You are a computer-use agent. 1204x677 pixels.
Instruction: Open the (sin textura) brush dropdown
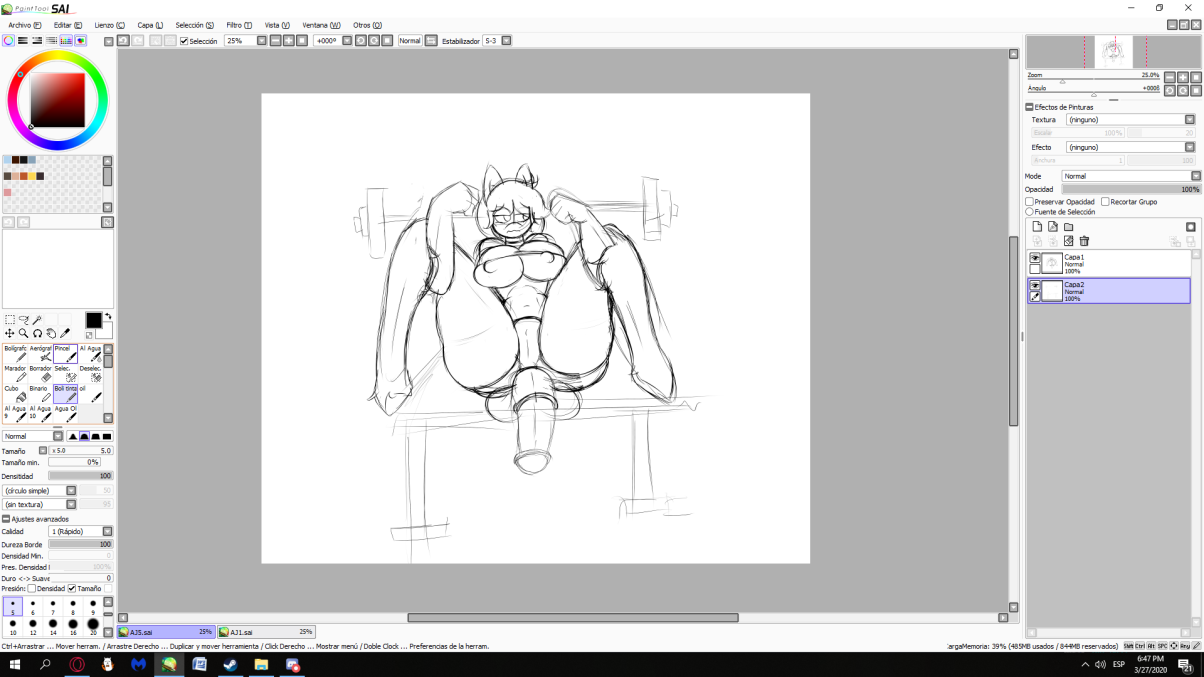coord(40,505)
